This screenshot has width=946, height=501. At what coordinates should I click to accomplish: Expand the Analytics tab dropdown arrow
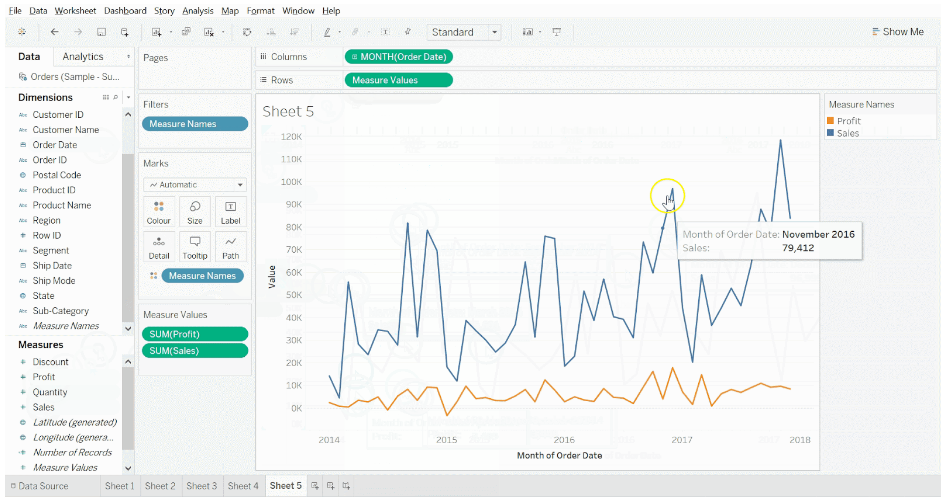pyautogui.click(x=128, y=57)
